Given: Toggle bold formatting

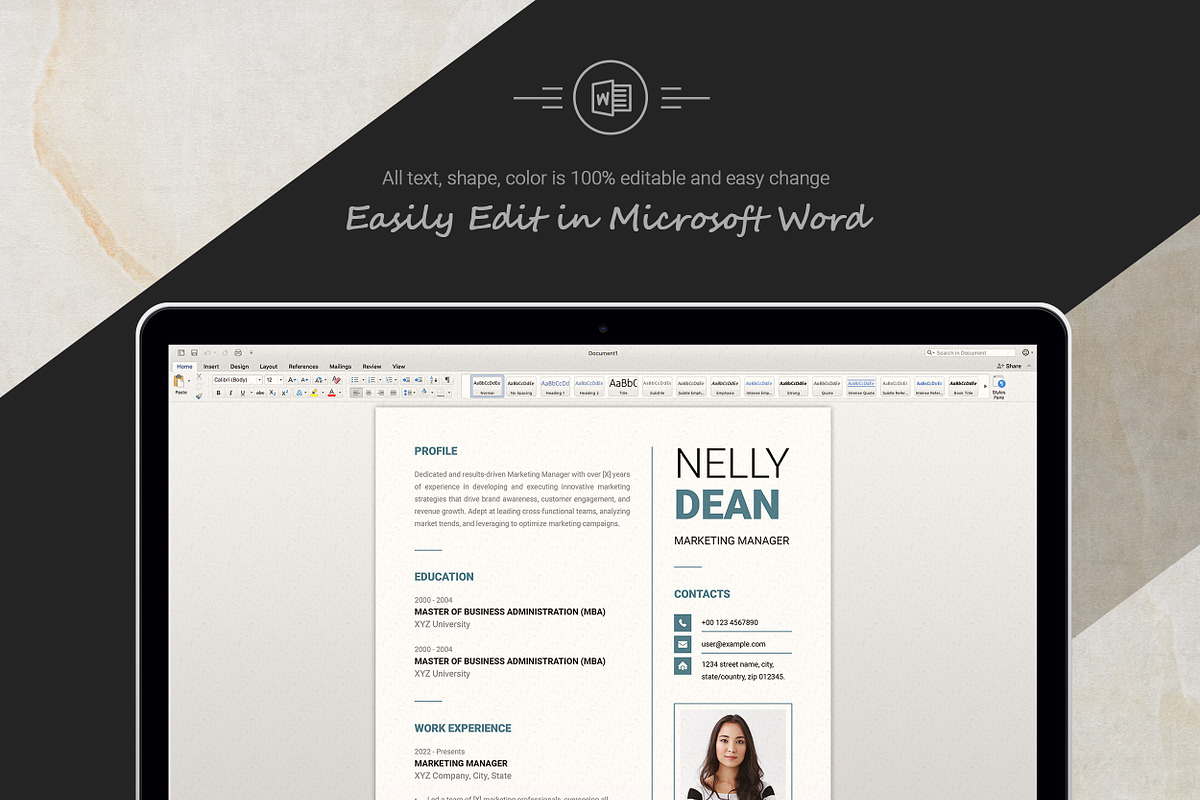Looking at the screenshot, I should [x=219, y=393].
